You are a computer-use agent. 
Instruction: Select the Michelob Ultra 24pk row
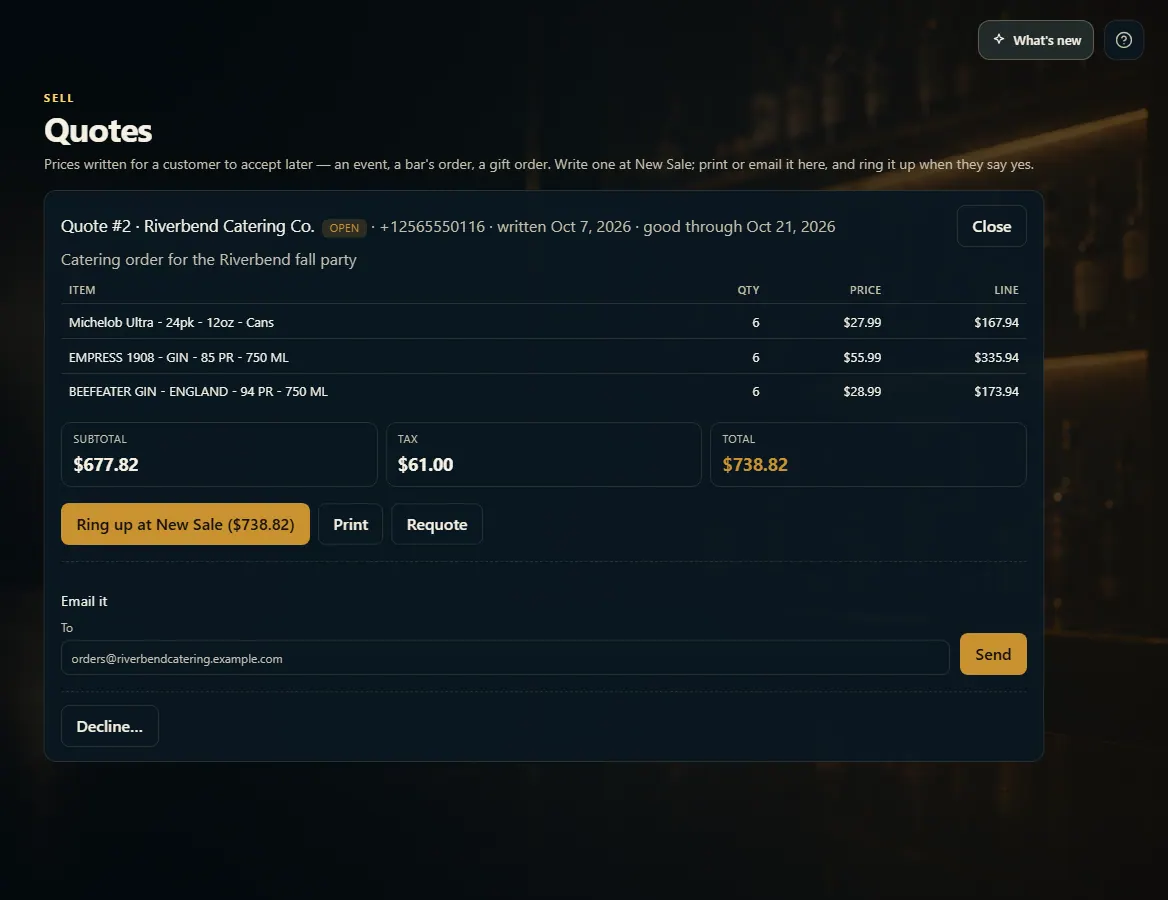coord(544,323)
